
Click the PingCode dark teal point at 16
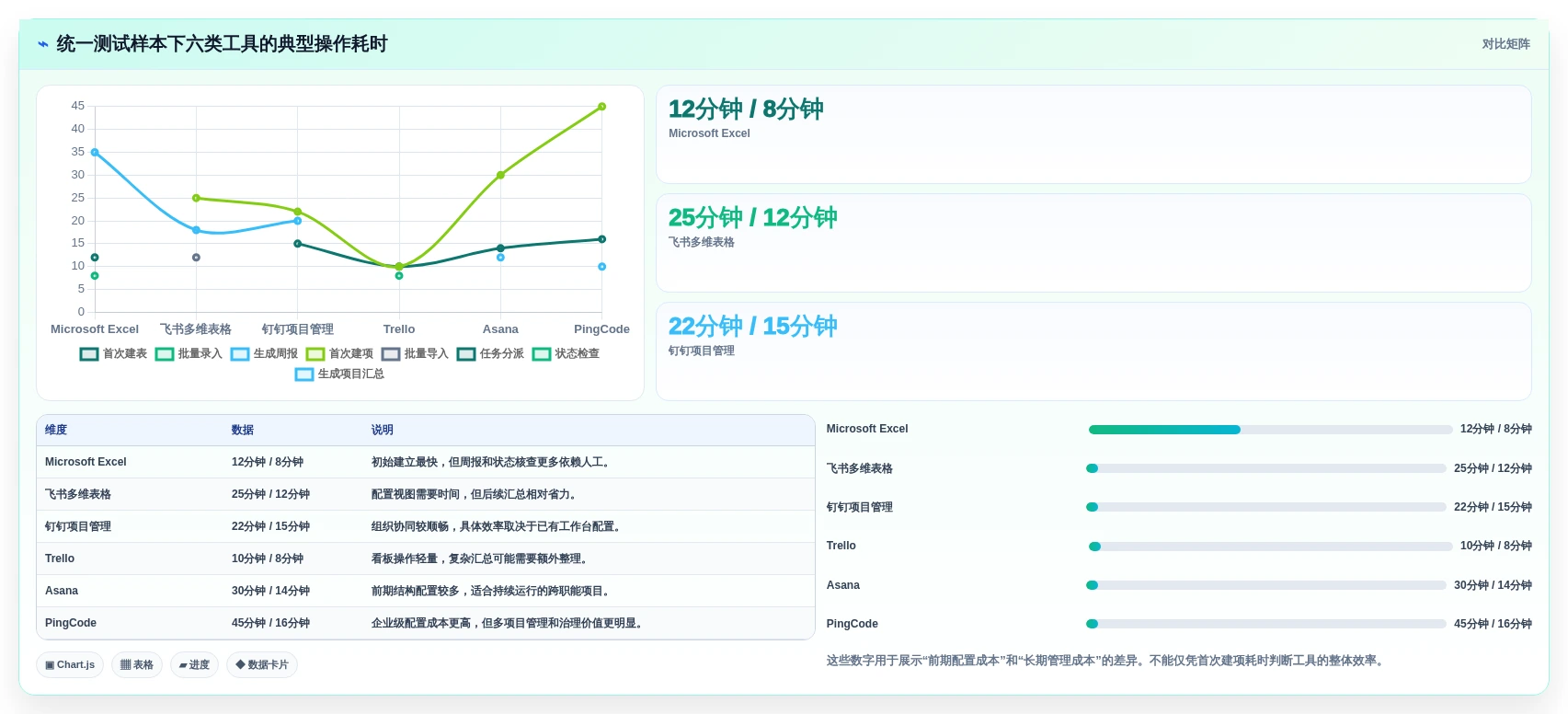pos(602,239)
